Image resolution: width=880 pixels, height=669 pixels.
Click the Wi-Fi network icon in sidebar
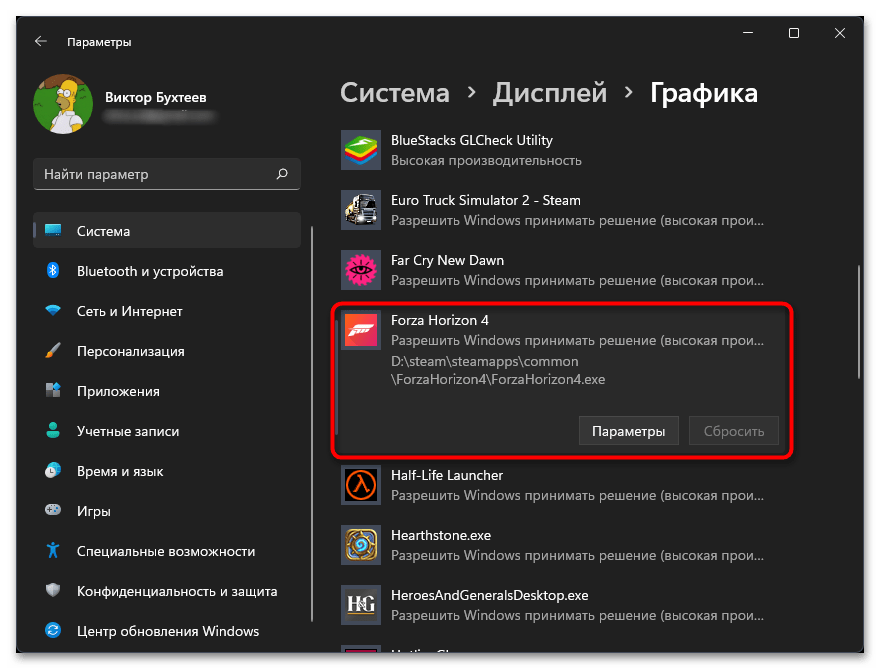[53, 310]
